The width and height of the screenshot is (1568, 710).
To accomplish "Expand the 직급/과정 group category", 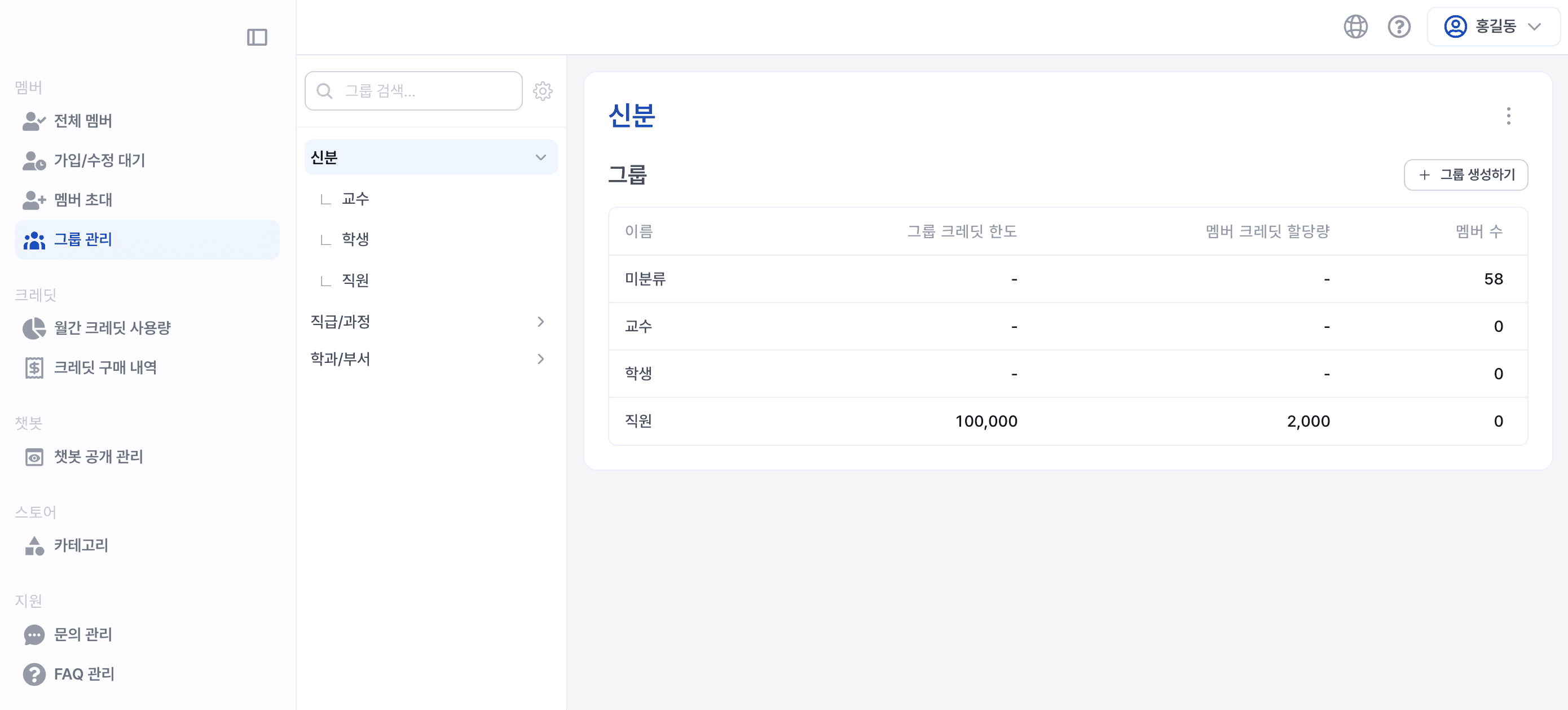I will (x=540, y=322).
